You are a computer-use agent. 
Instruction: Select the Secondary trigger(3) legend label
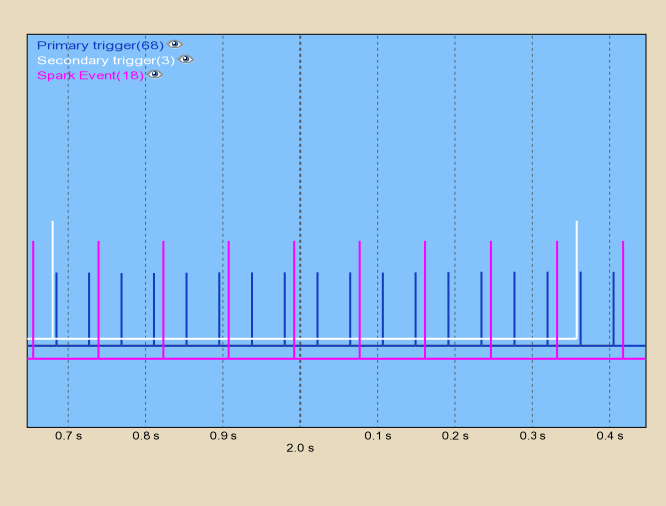tap(105, 60)
